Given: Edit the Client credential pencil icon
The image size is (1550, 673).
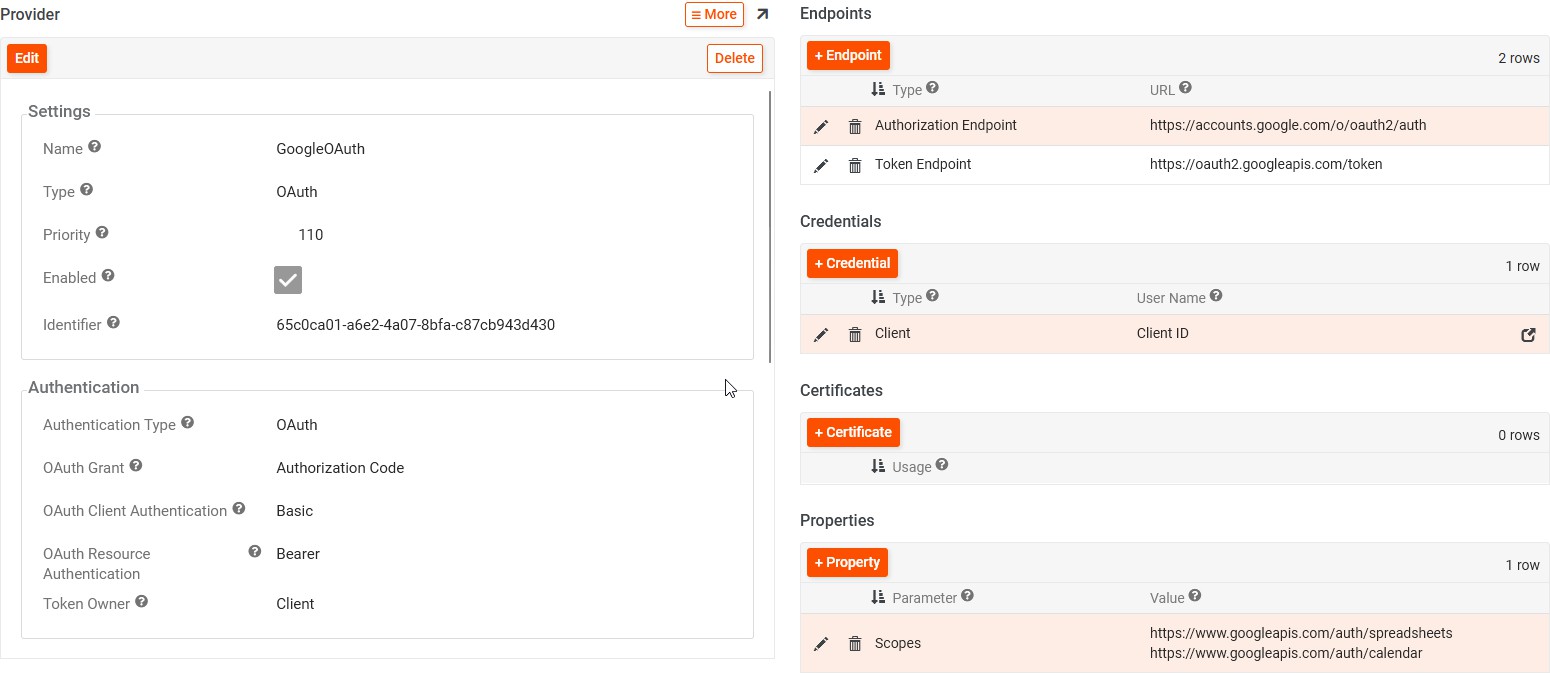Looking at the screenshot, I should [x=821, y=335].
